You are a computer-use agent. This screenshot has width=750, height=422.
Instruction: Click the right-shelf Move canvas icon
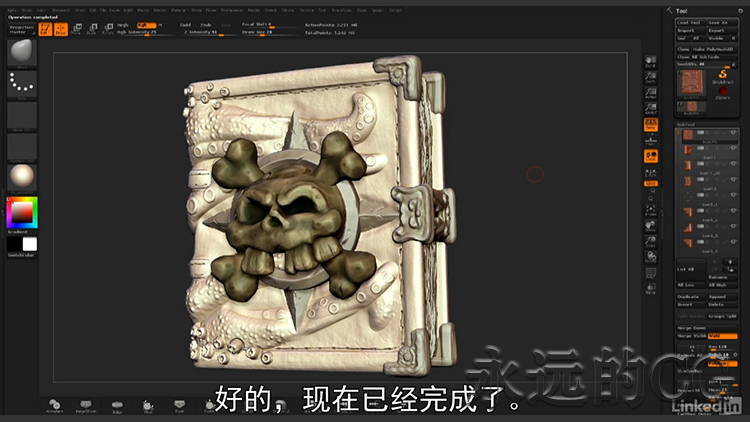pos(651,226)
